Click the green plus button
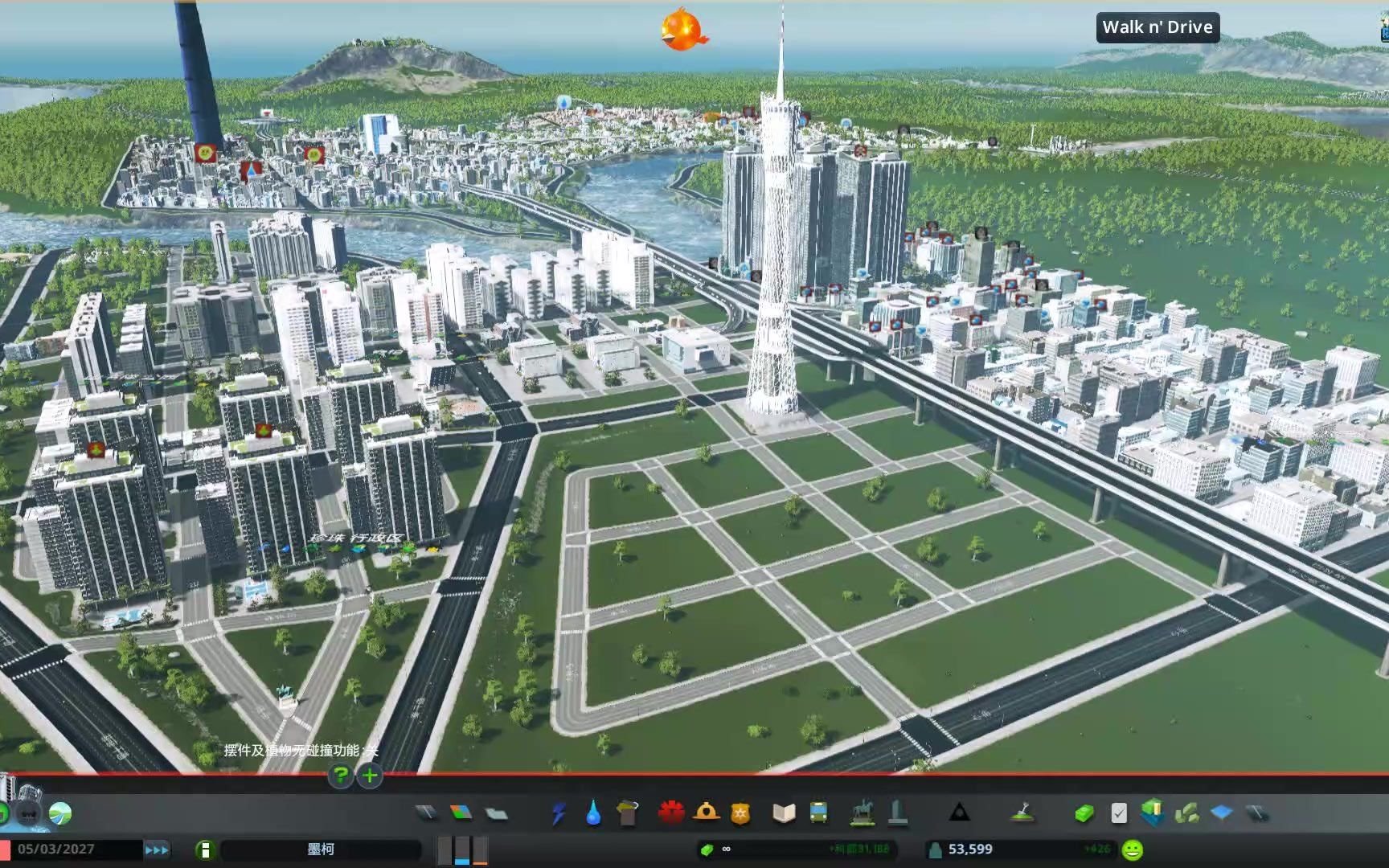 pos(370,776)
